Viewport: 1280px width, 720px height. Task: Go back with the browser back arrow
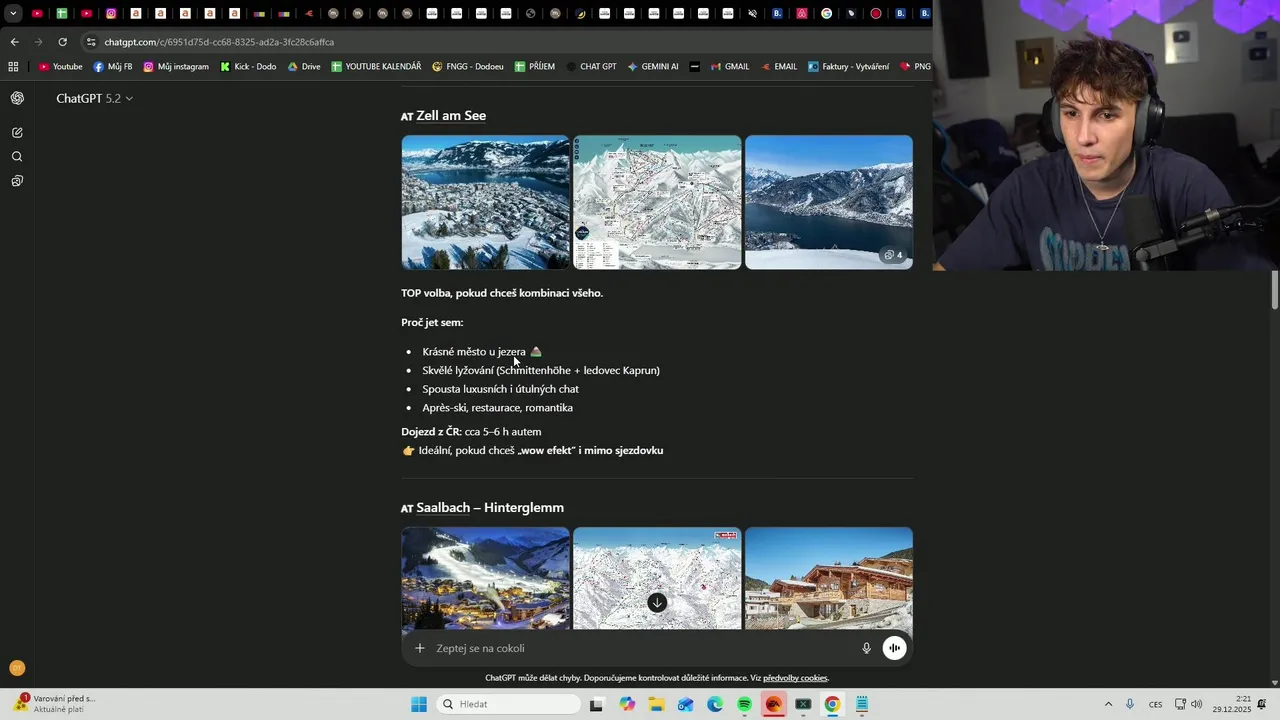tap(14, 42)
